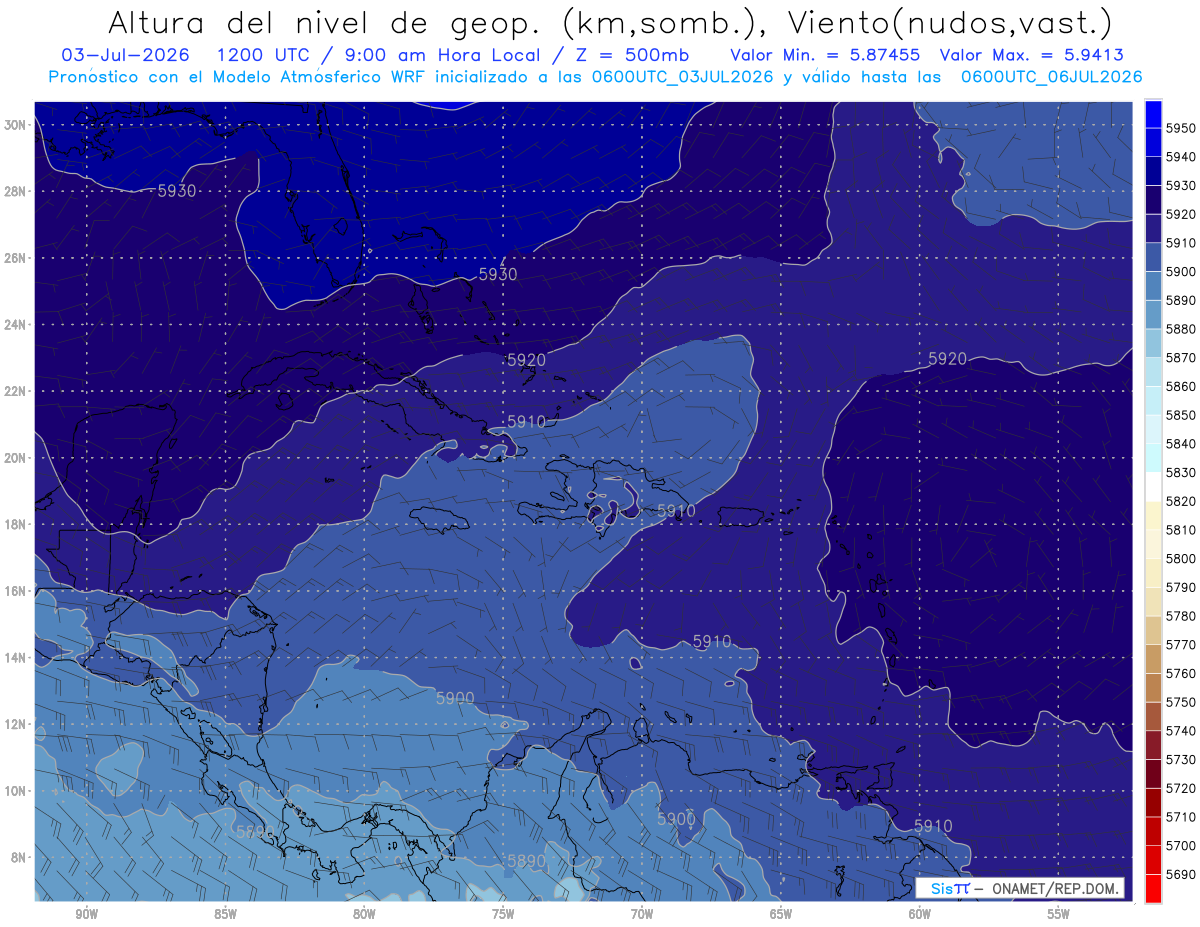The width and height of the screenshot is (1200, 927).
Task: Click the colorbar label 5940
Action: click(x=1180, y=157)
